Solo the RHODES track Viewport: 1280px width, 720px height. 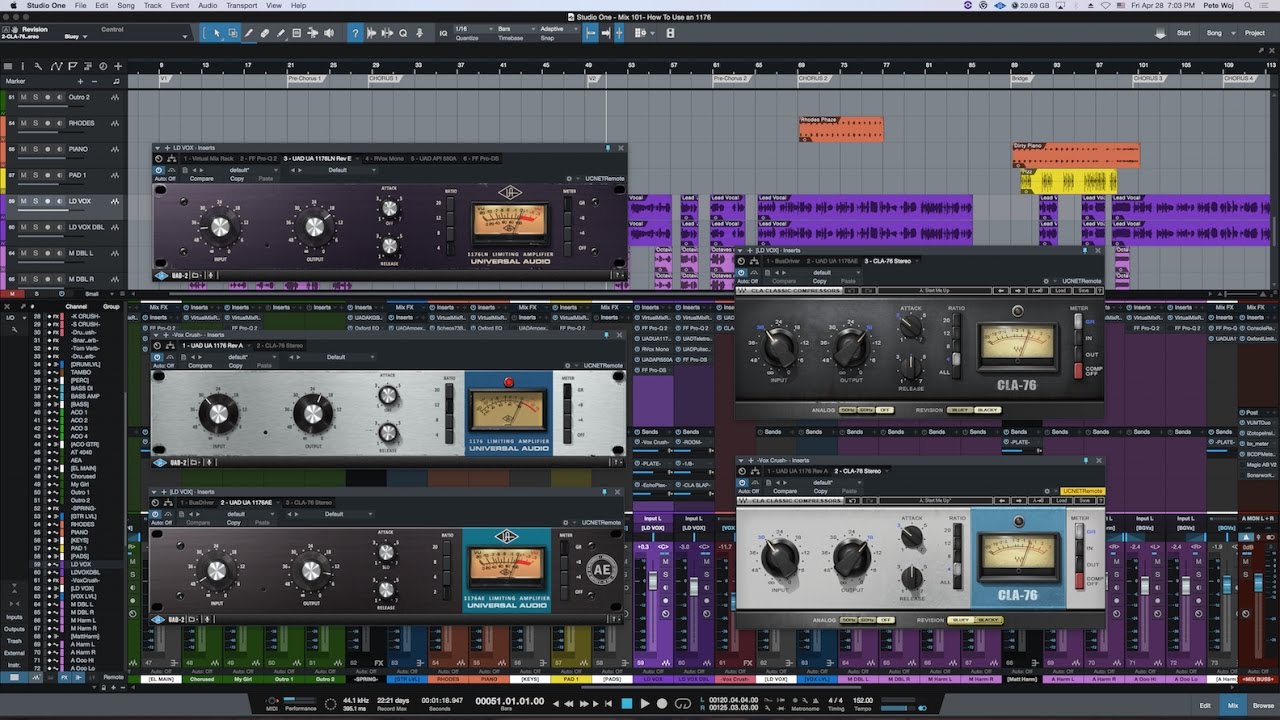coord(35,123)
